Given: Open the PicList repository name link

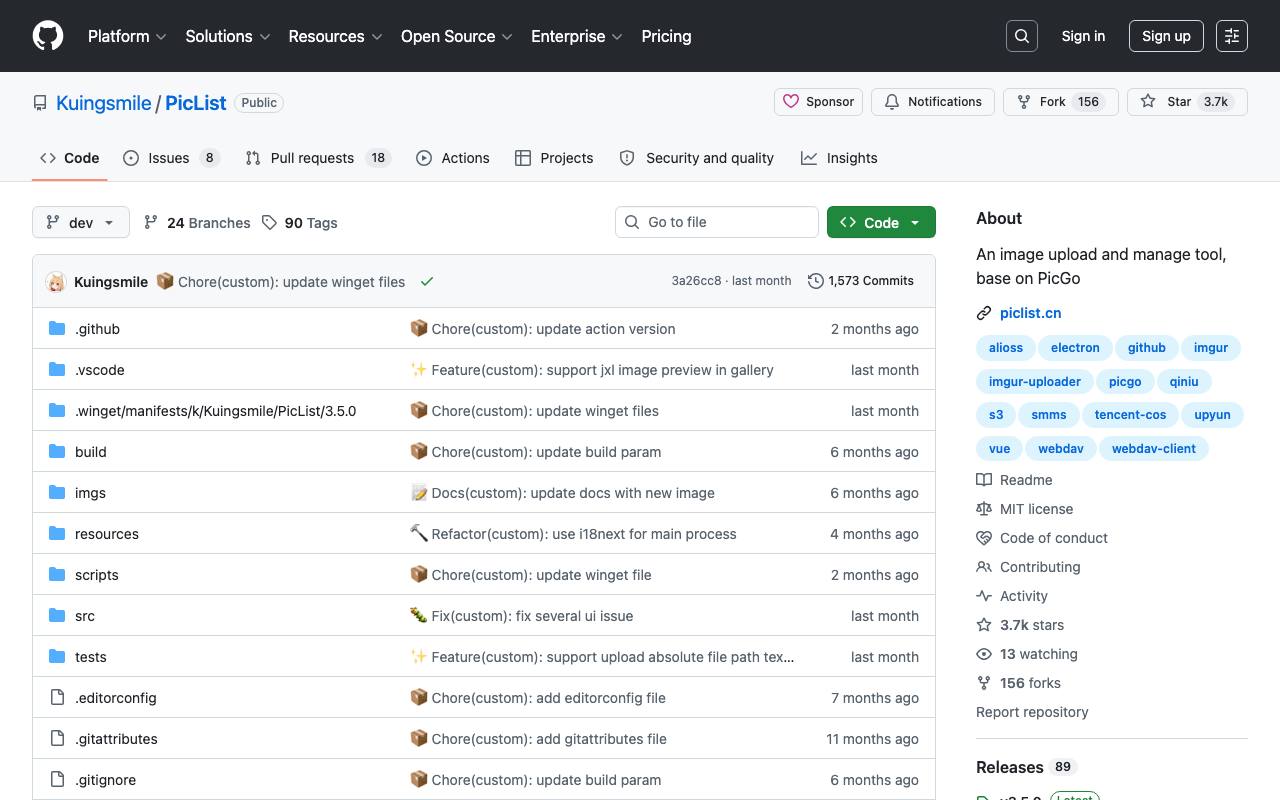Looking at the screenshot, I should (x=196, y=103).
